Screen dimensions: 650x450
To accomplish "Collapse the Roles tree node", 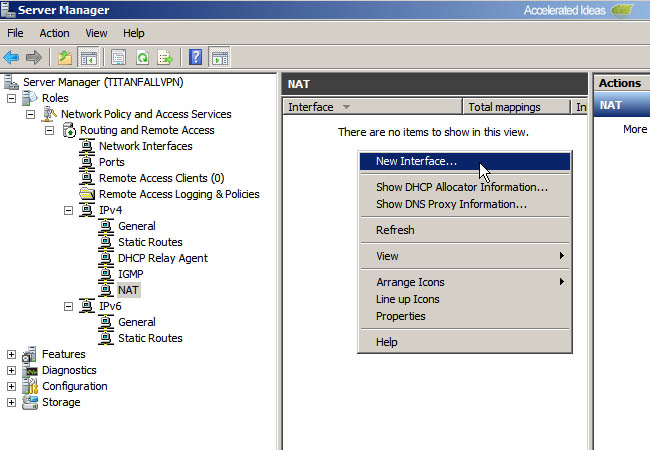I will 12,98.
